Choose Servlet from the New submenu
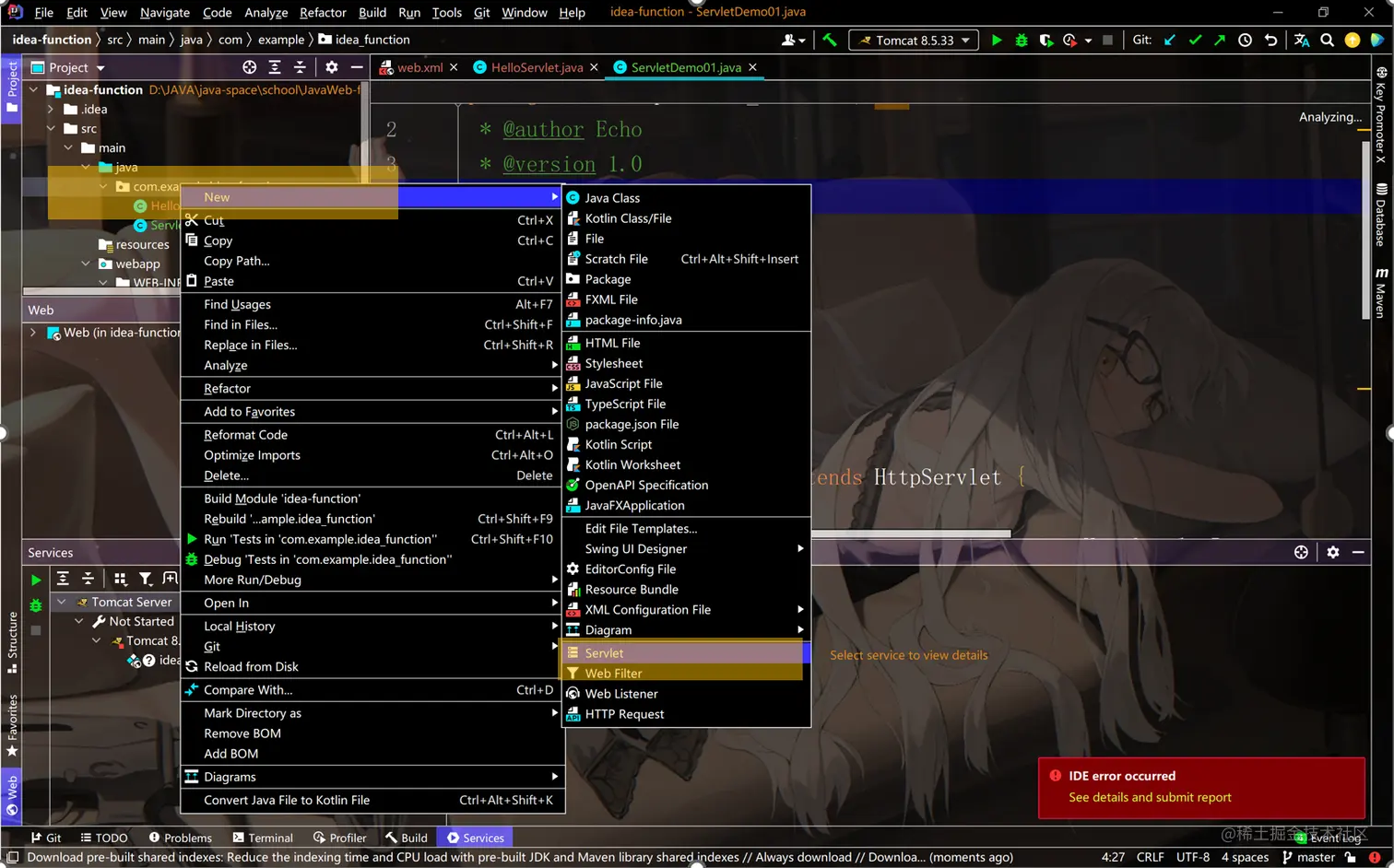The width and height of the screenshot is (1394, 868). point(686,653)
